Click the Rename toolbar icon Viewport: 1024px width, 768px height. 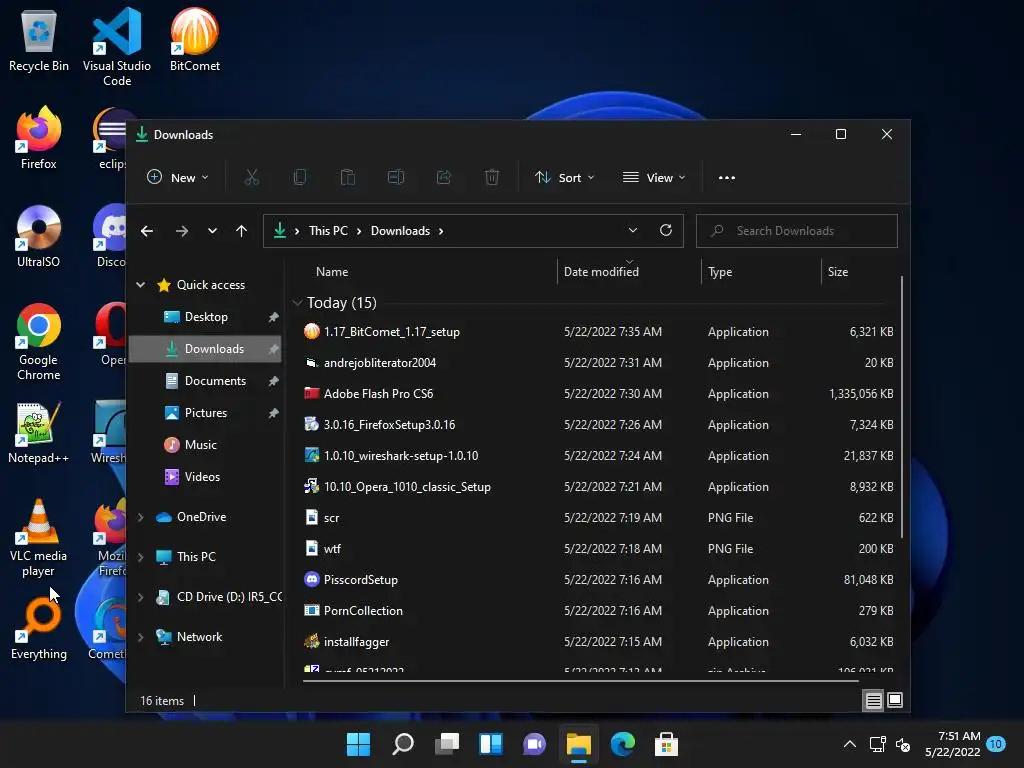(396, 178)
